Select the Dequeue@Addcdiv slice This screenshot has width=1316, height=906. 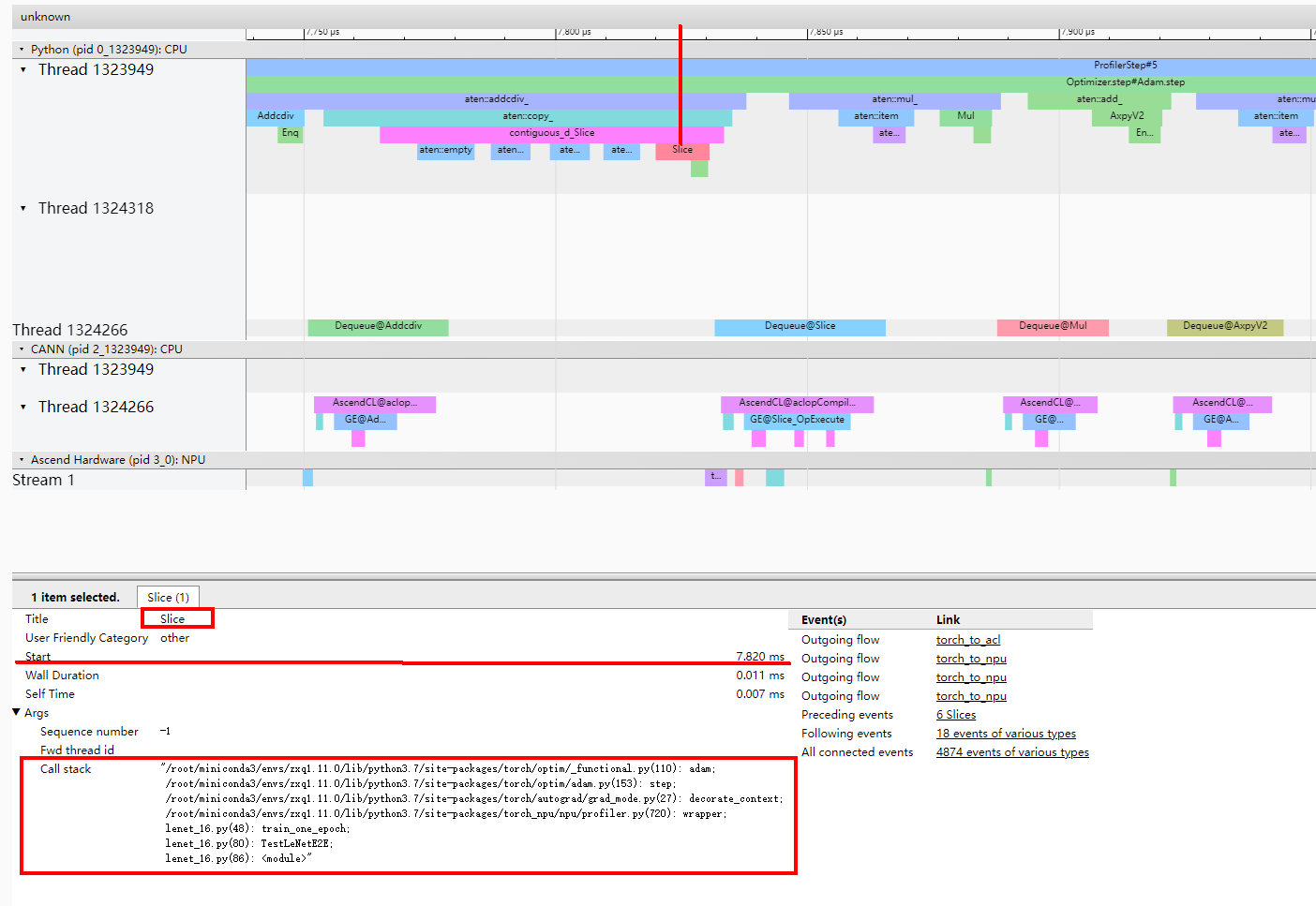tap(378, 327)
